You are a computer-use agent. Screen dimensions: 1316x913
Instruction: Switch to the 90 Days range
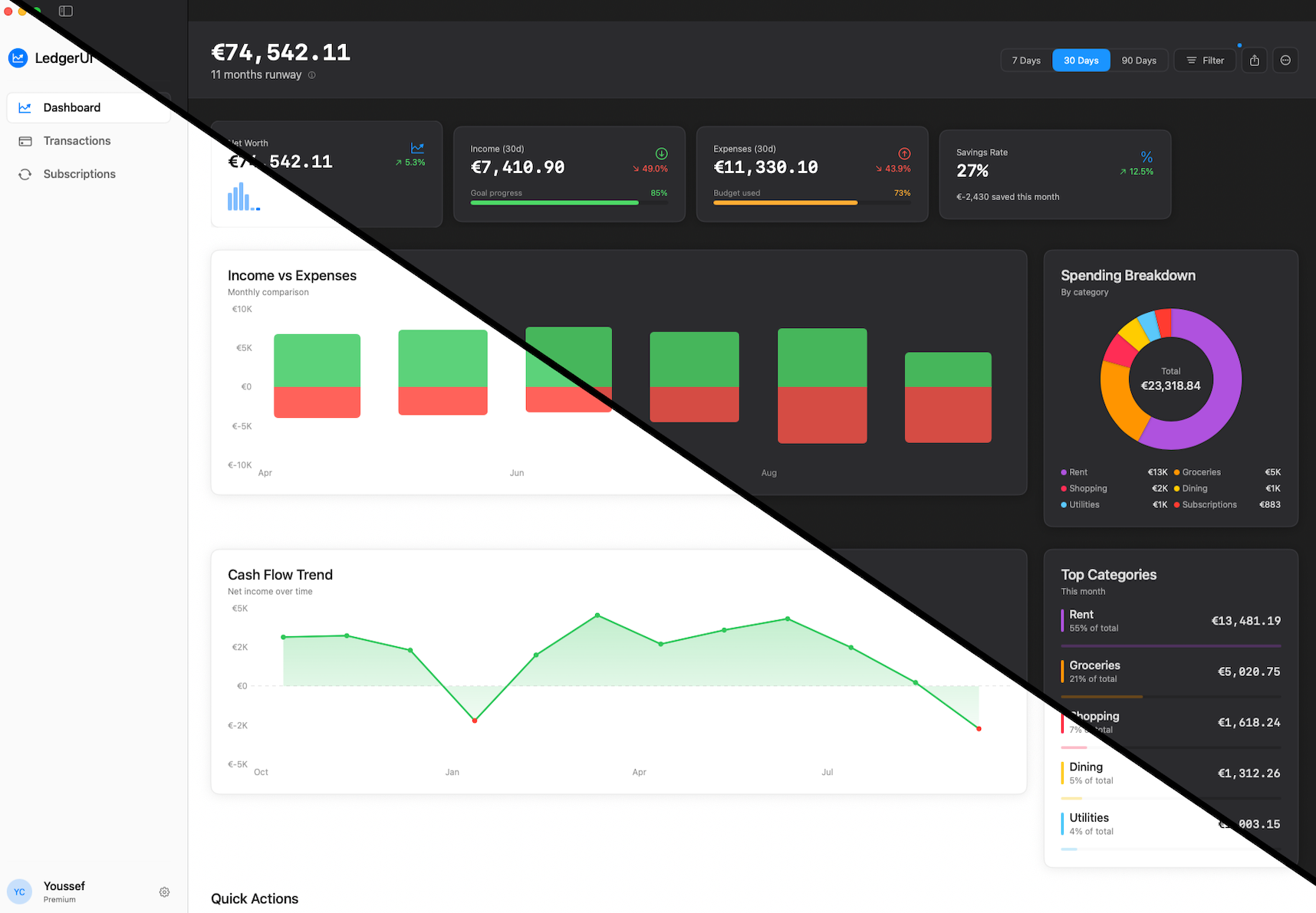[1140, 60]
